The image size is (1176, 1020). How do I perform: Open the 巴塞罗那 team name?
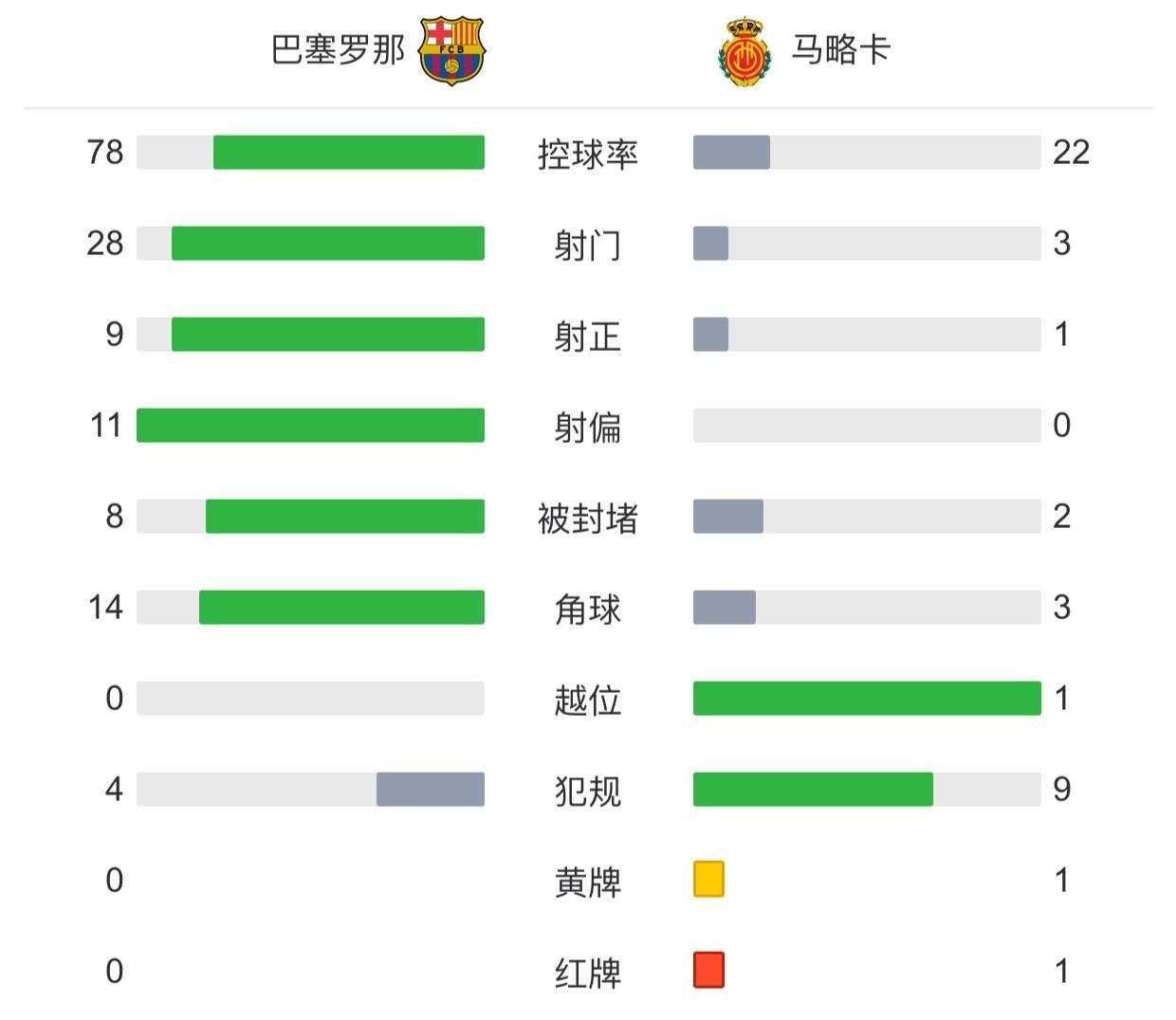[339, 50]
